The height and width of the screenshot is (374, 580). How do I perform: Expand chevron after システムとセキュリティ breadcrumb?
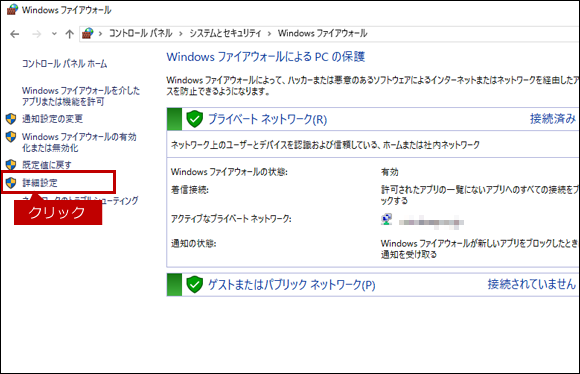point(270,34)
